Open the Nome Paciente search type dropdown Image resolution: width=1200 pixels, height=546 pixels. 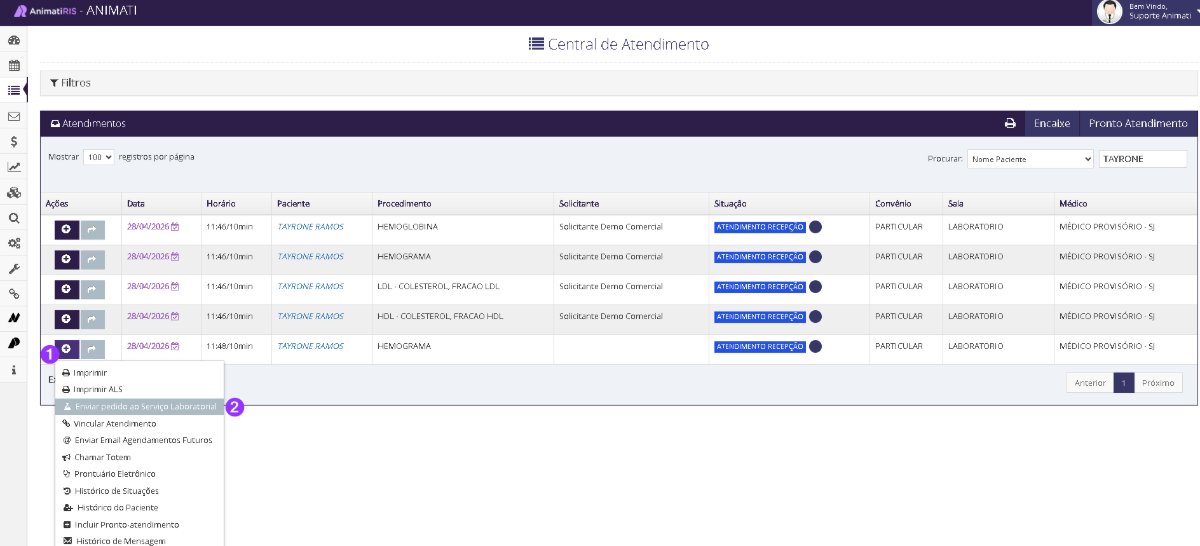tap(1030, 159)
